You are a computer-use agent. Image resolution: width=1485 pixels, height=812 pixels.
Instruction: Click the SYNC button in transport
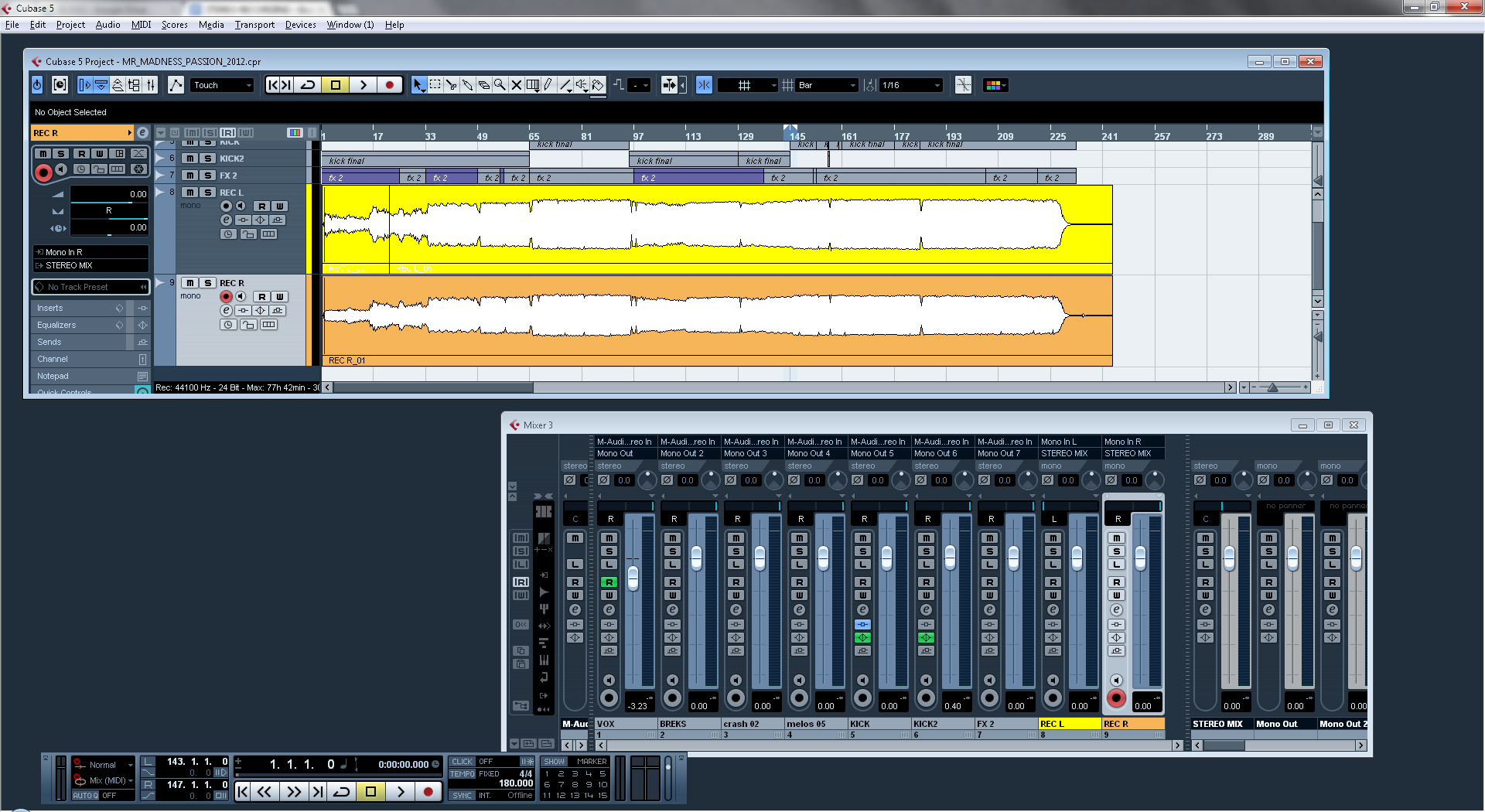click(463, 796)
